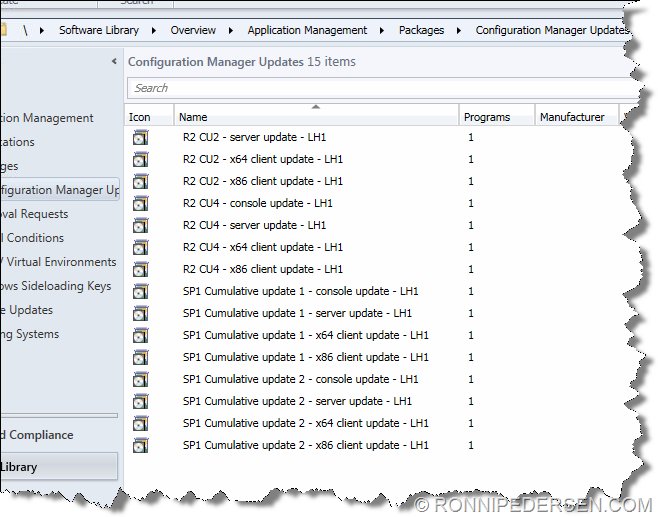Click package icon for R2 CU2 server update
The image size is (658, 517).
(141, 138)
